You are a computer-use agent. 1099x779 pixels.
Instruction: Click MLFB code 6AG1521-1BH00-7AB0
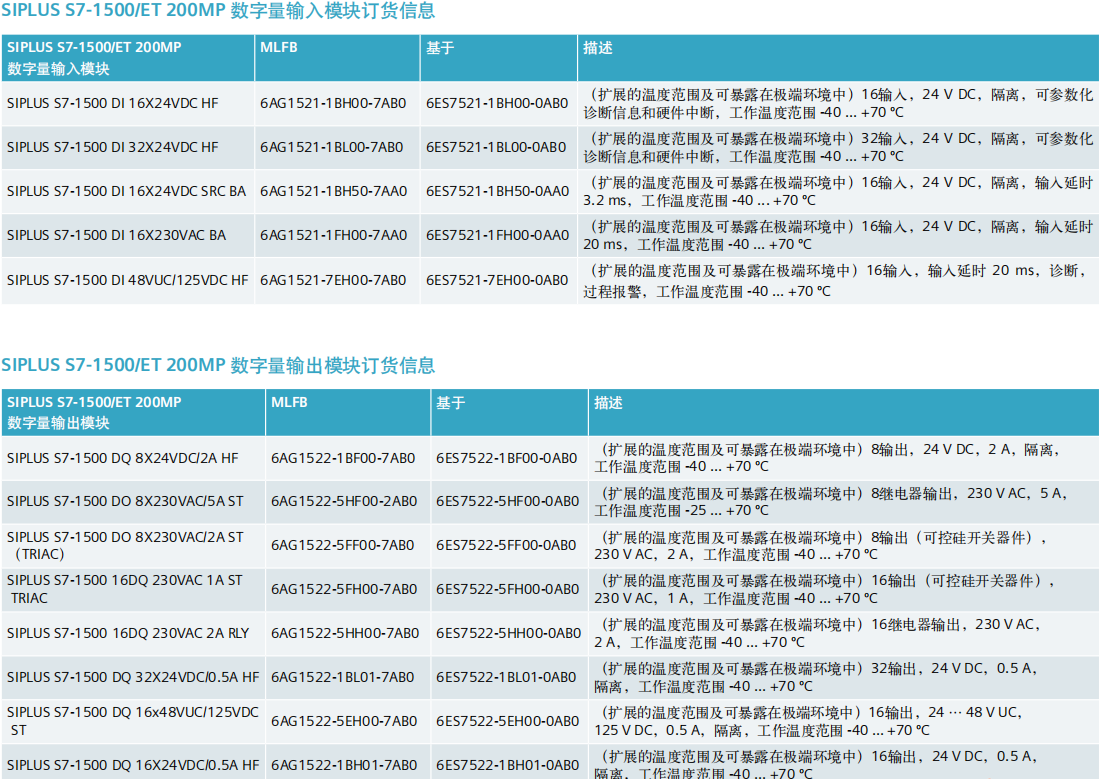click(333, 103)
